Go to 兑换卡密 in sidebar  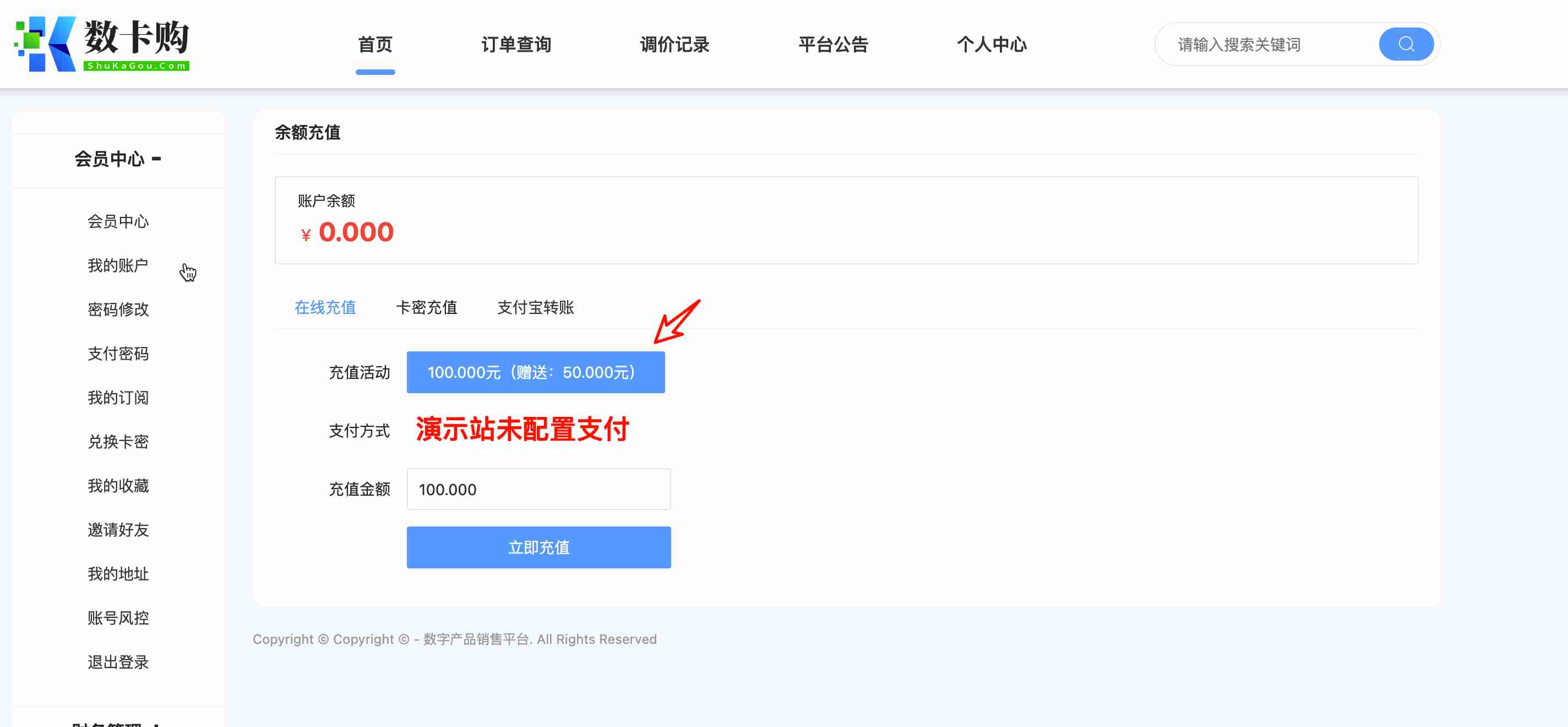(118, 442)
